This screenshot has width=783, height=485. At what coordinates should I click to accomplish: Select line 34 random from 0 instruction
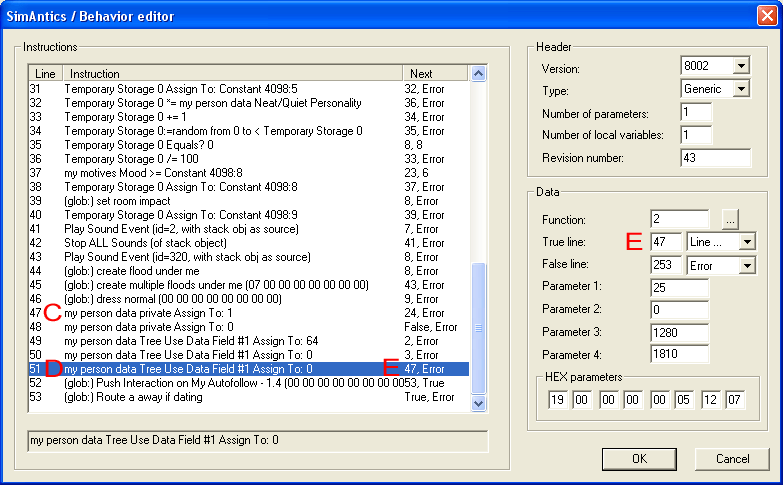click(249, 131)
